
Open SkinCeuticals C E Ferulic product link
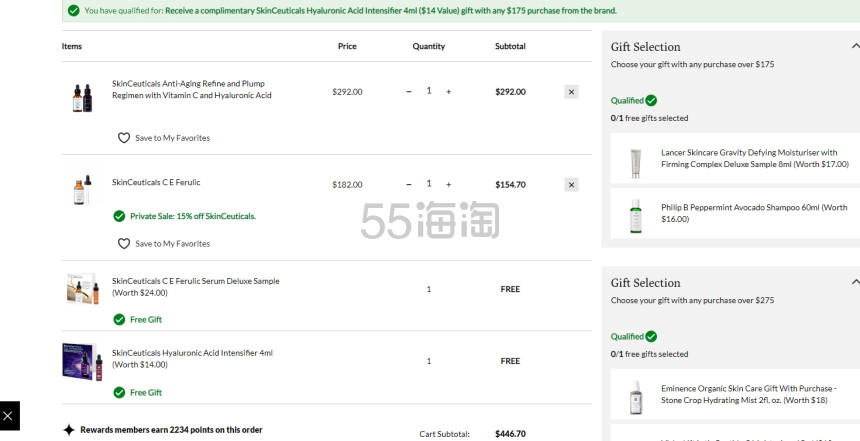pyautogui.click(x=156, y=182)
